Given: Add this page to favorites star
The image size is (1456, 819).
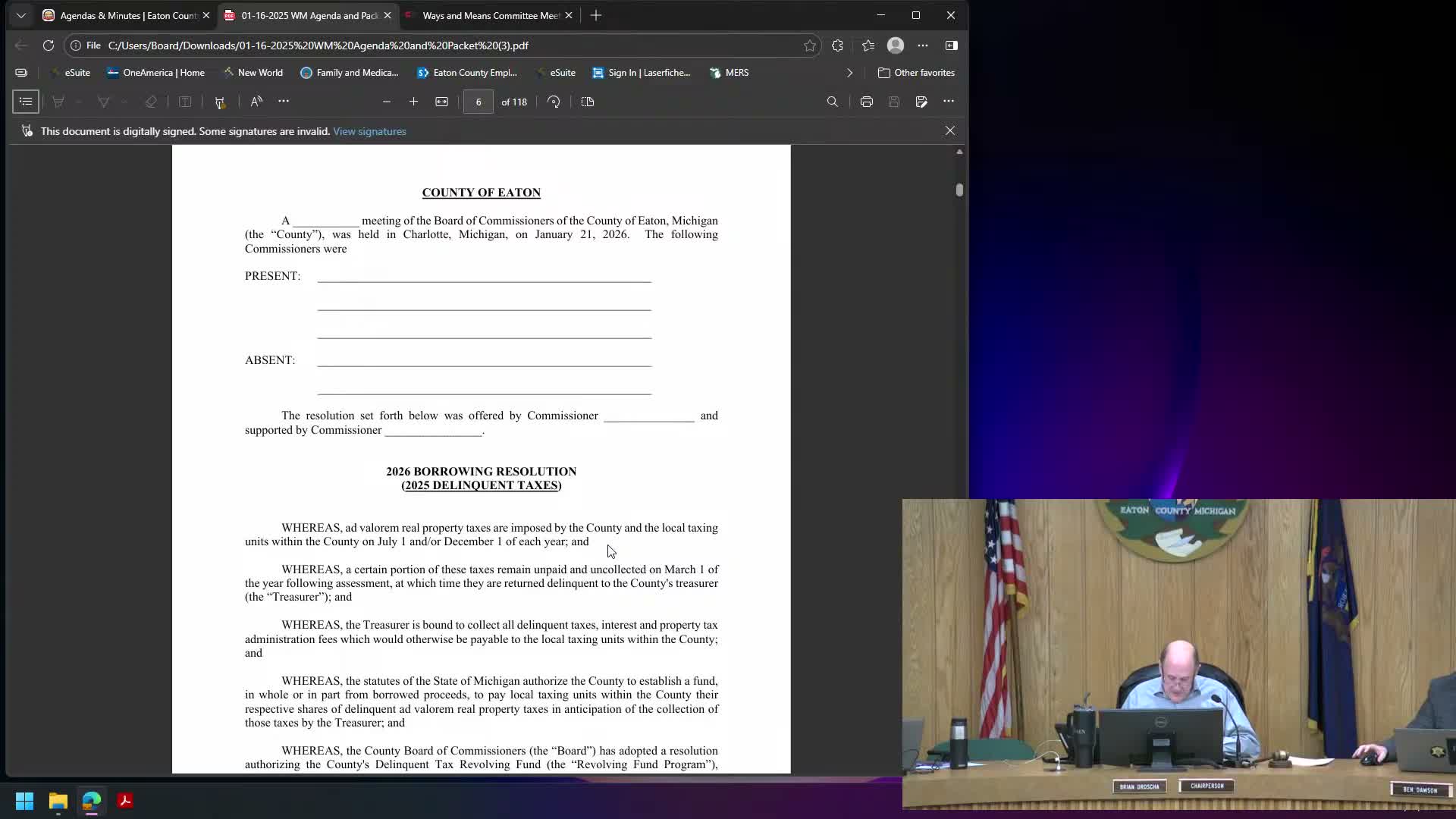Looking at the screenshot, I should 810,45.
